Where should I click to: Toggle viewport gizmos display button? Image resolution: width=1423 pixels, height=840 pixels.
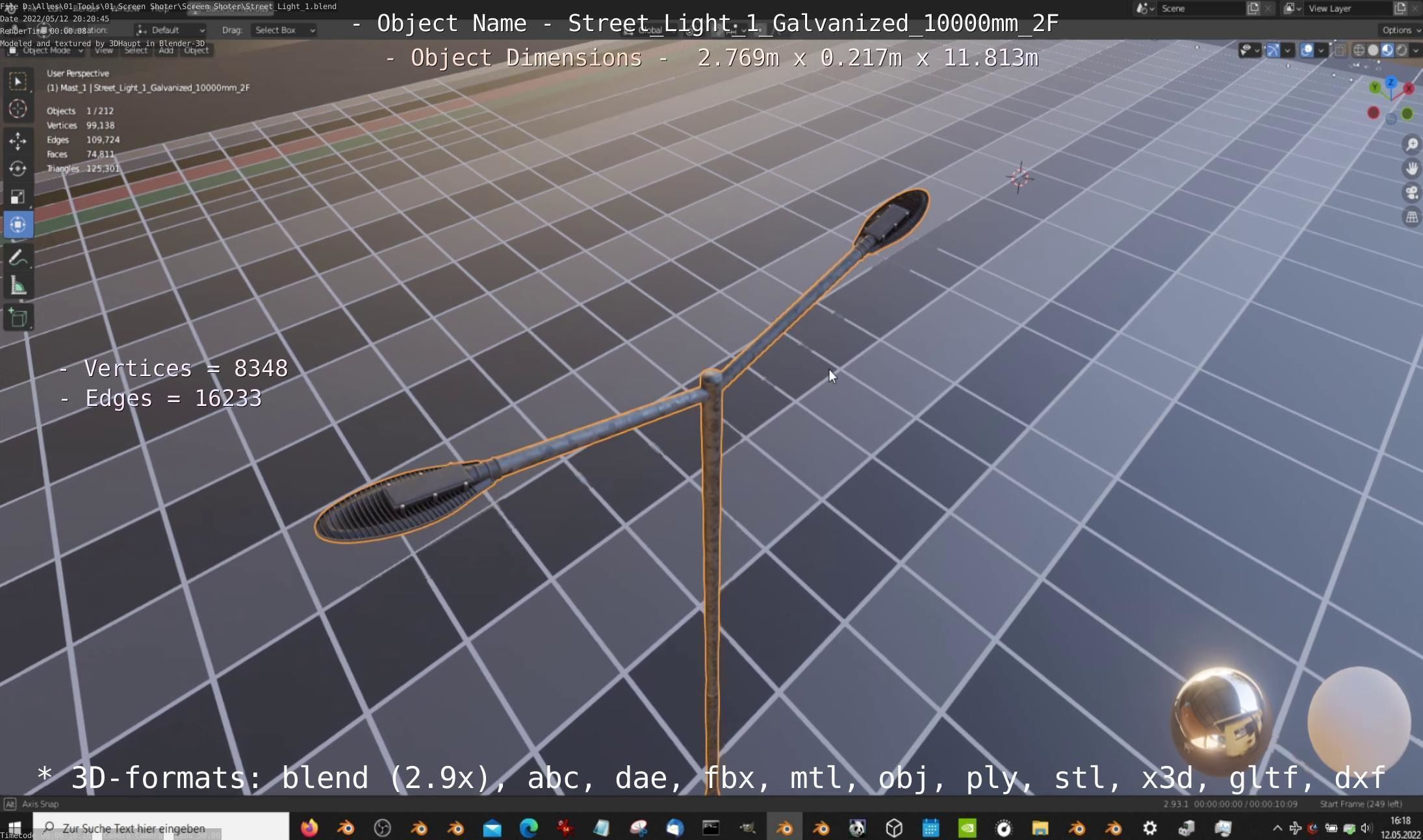pos(1273,50)
